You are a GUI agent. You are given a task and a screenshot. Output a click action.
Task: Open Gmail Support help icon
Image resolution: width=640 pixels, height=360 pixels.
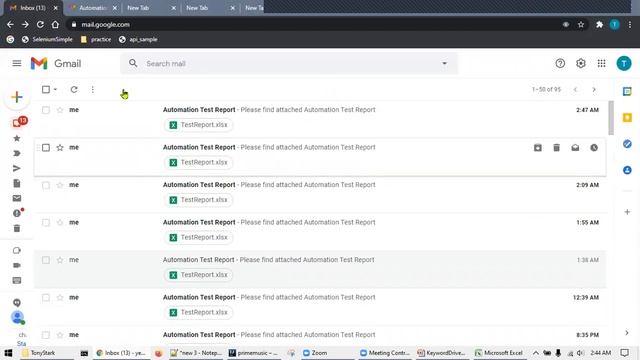coord(560,63)
